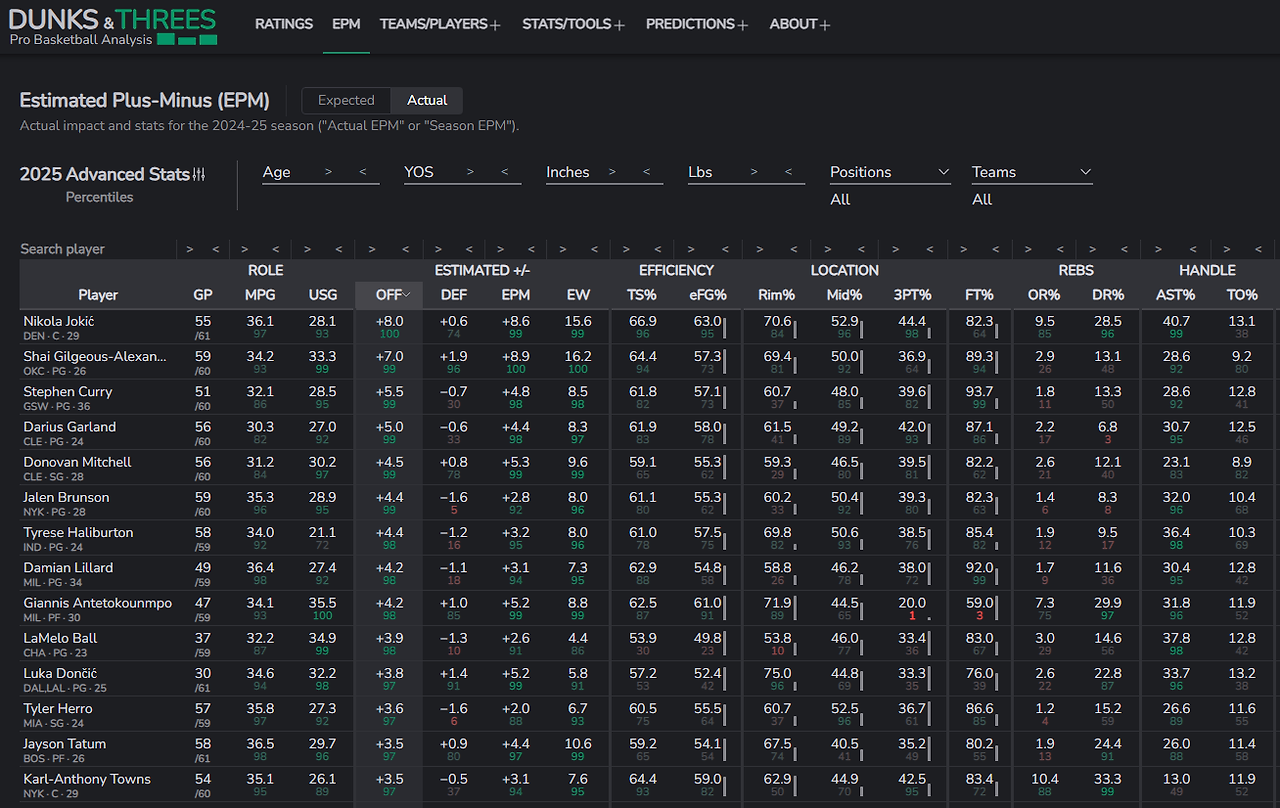This screenshot has width=1280, height=808.
Task: Switch EPM view to Actual
Action: tap(427, 100)
